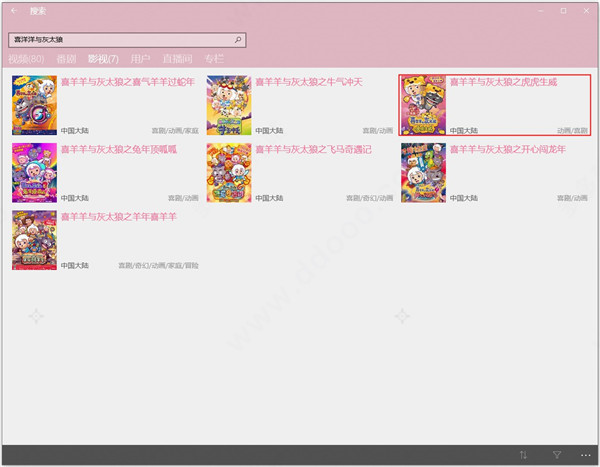Switch to the 用户 tab
Viewport: 600px width, 467px height.
pyautogui.click(x=140, y=59)
